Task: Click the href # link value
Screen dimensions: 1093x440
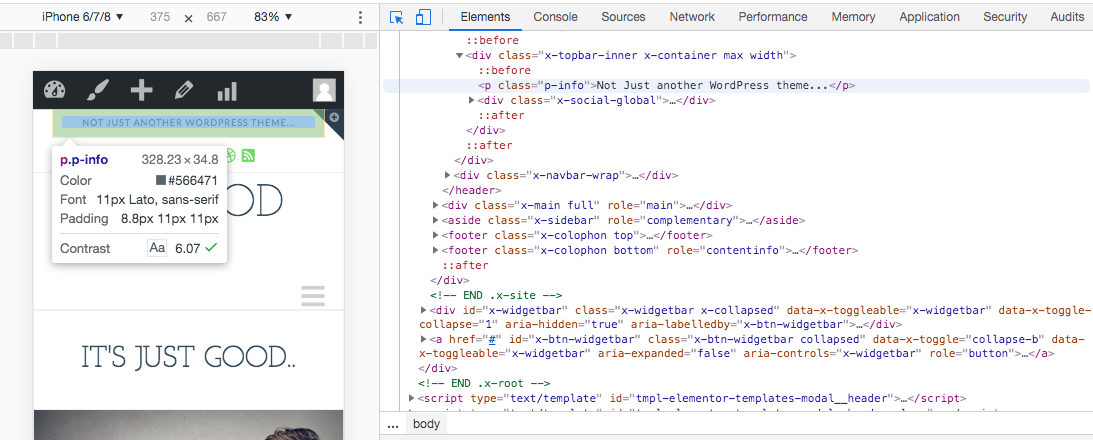Action: click(491, 340)
